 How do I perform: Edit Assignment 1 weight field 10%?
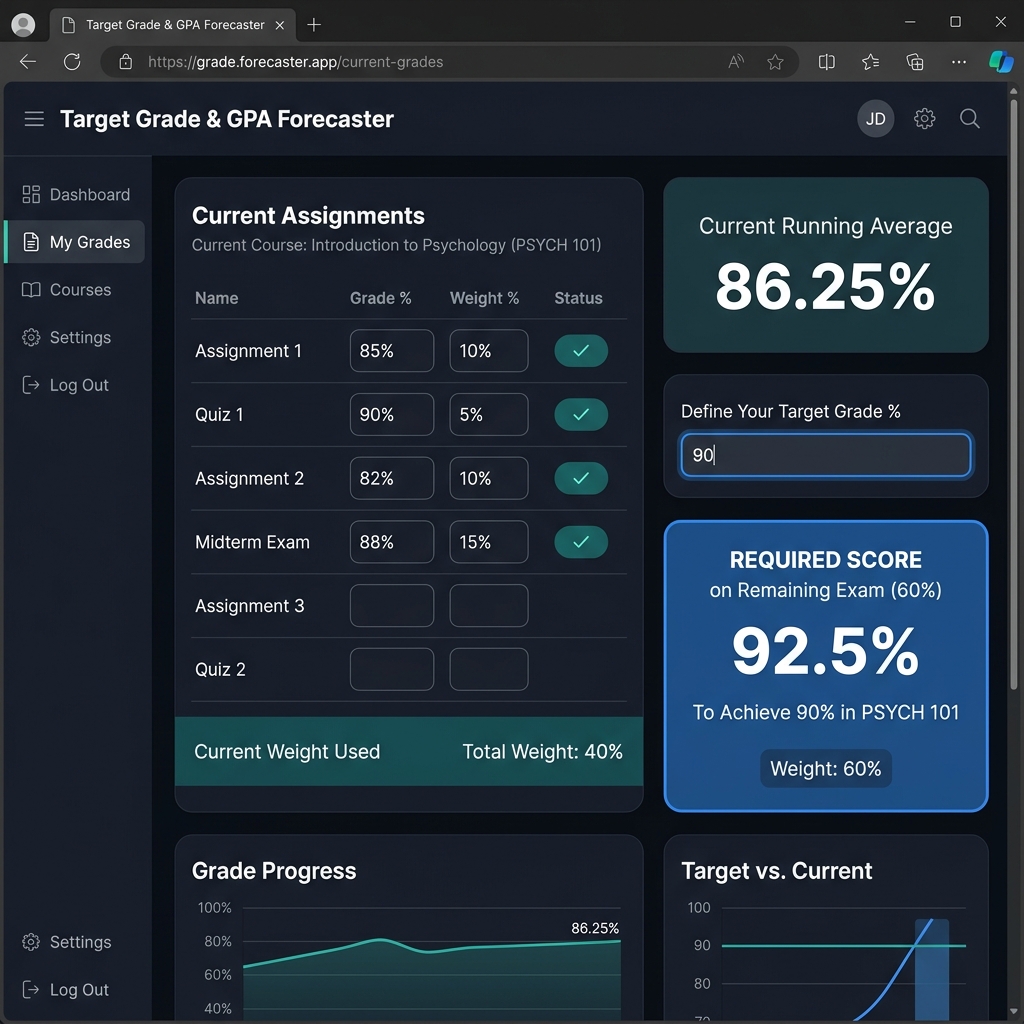pyautogui.click(x=488, y=351)
